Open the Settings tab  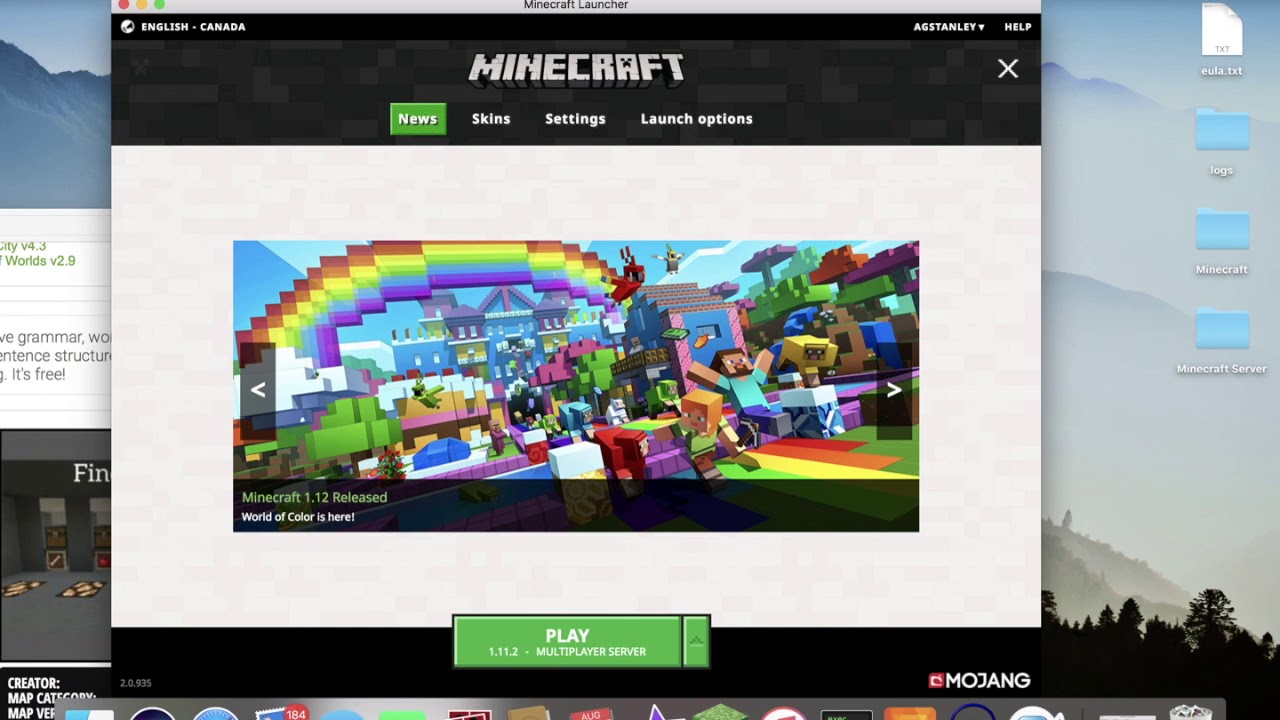click(x=575, y=119)
